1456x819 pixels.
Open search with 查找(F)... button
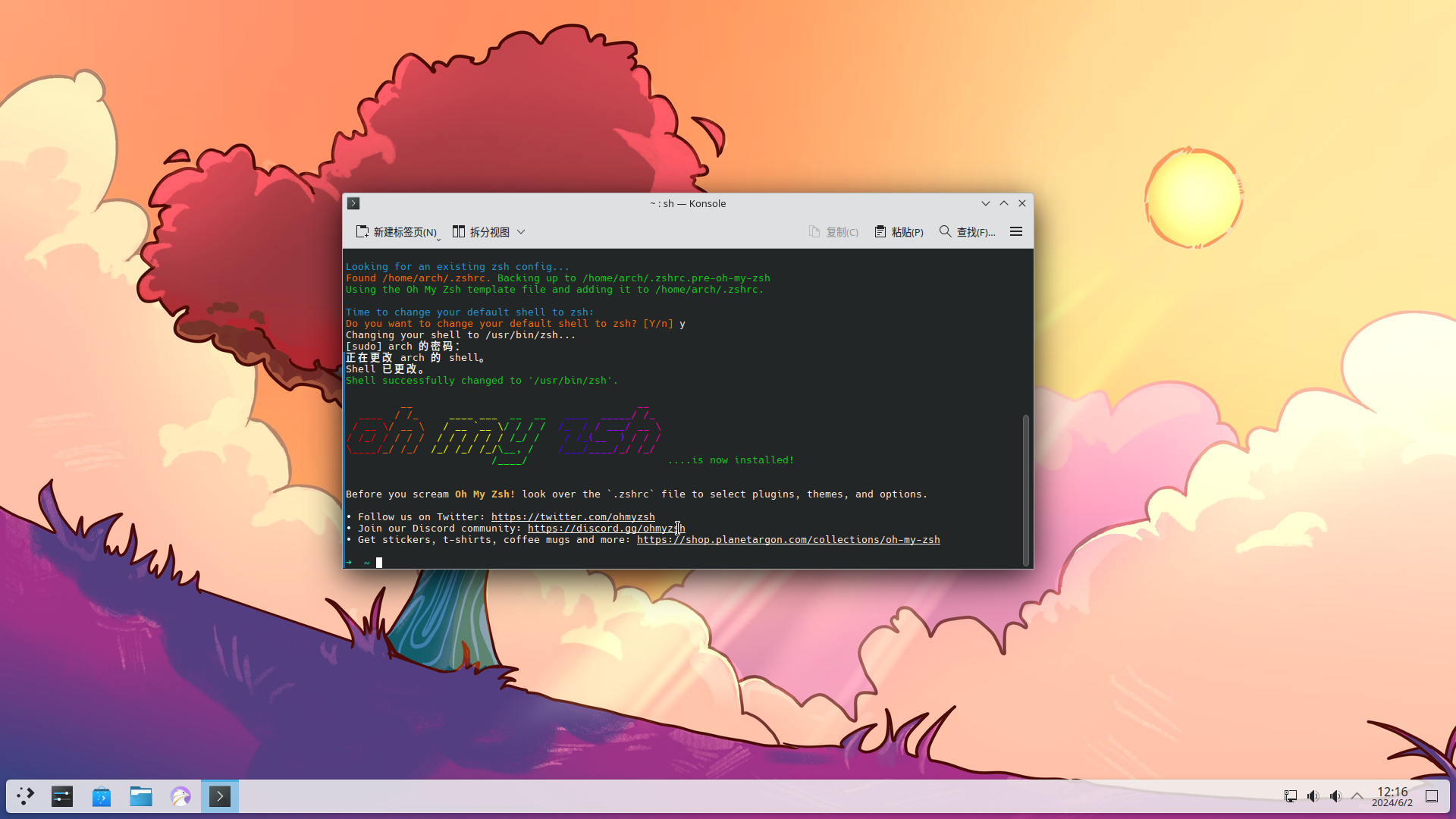(967, 232)
